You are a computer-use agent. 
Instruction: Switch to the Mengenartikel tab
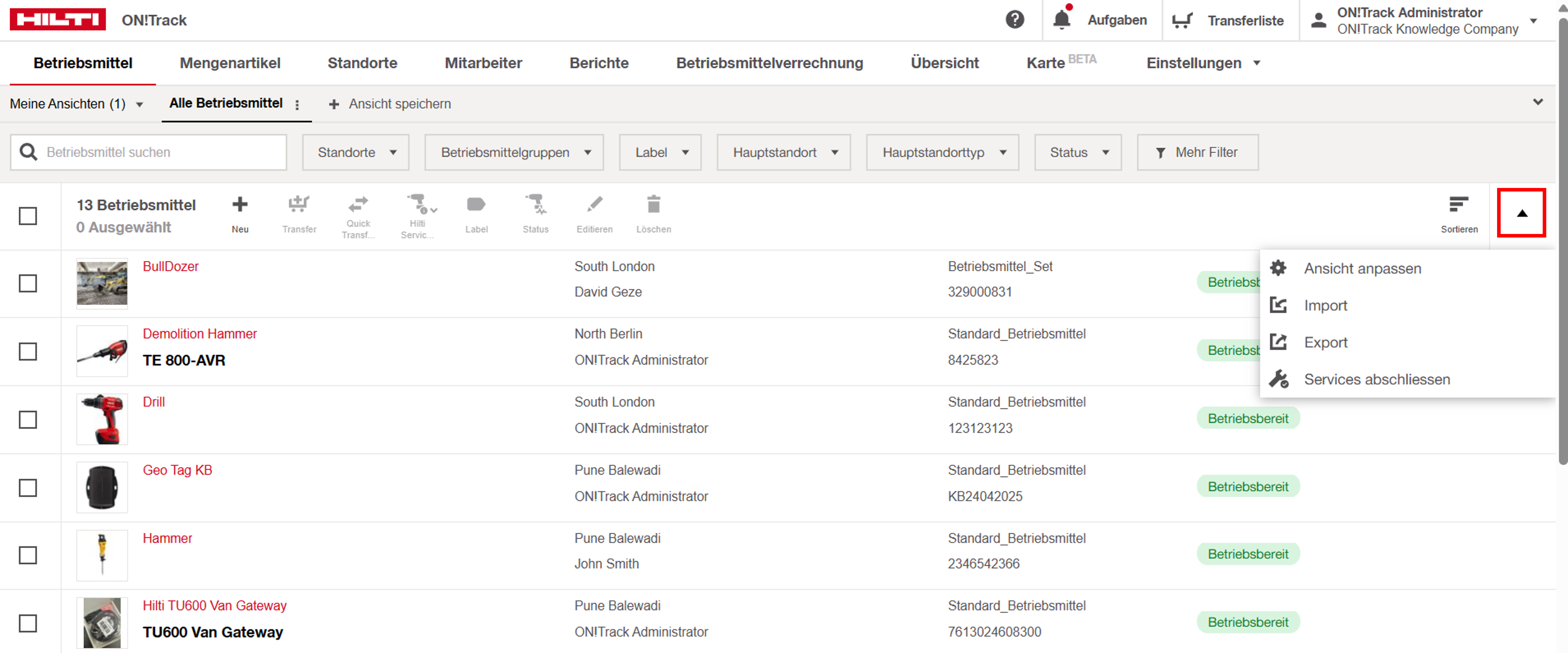tap(230, 63)
